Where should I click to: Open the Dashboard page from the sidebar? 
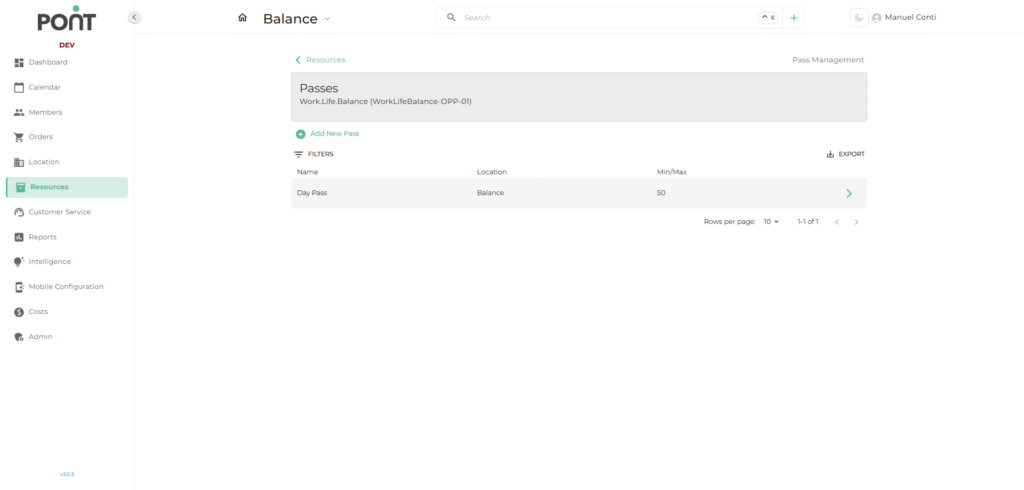(47, 62)
